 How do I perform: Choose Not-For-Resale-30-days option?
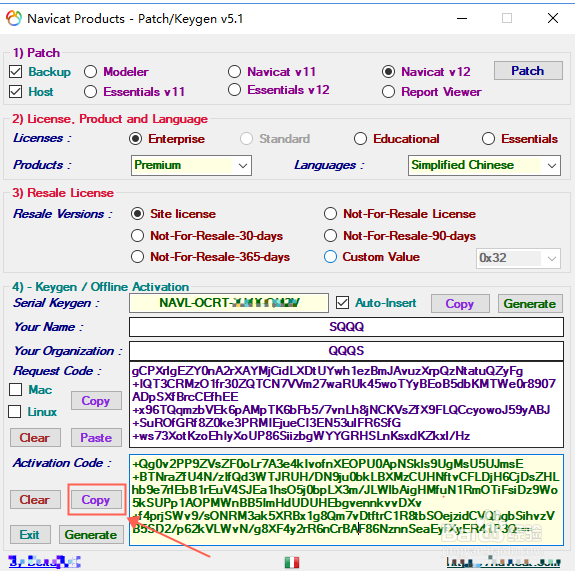click(138, 236)
